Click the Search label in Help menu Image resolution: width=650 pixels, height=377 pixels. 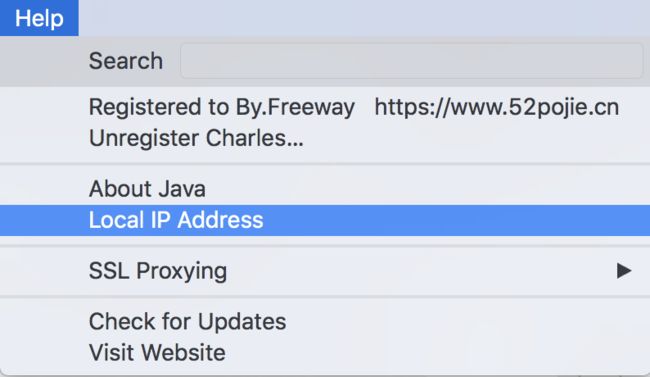(x=126, y=61)
